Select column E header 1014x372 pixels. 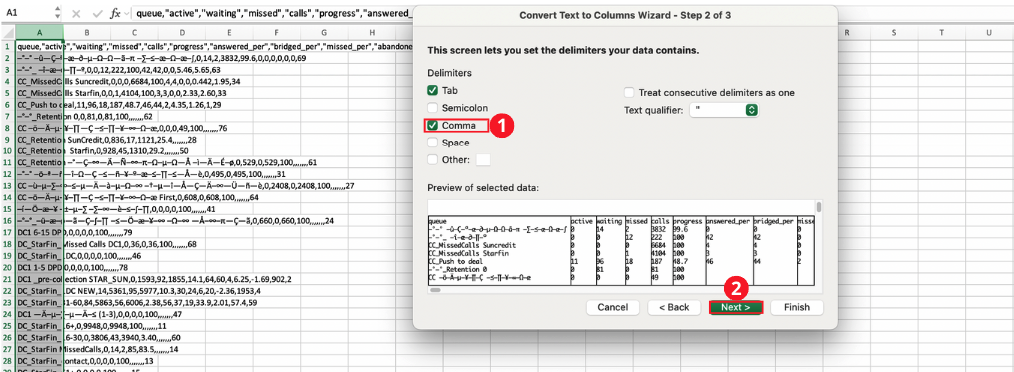point(229,33)
